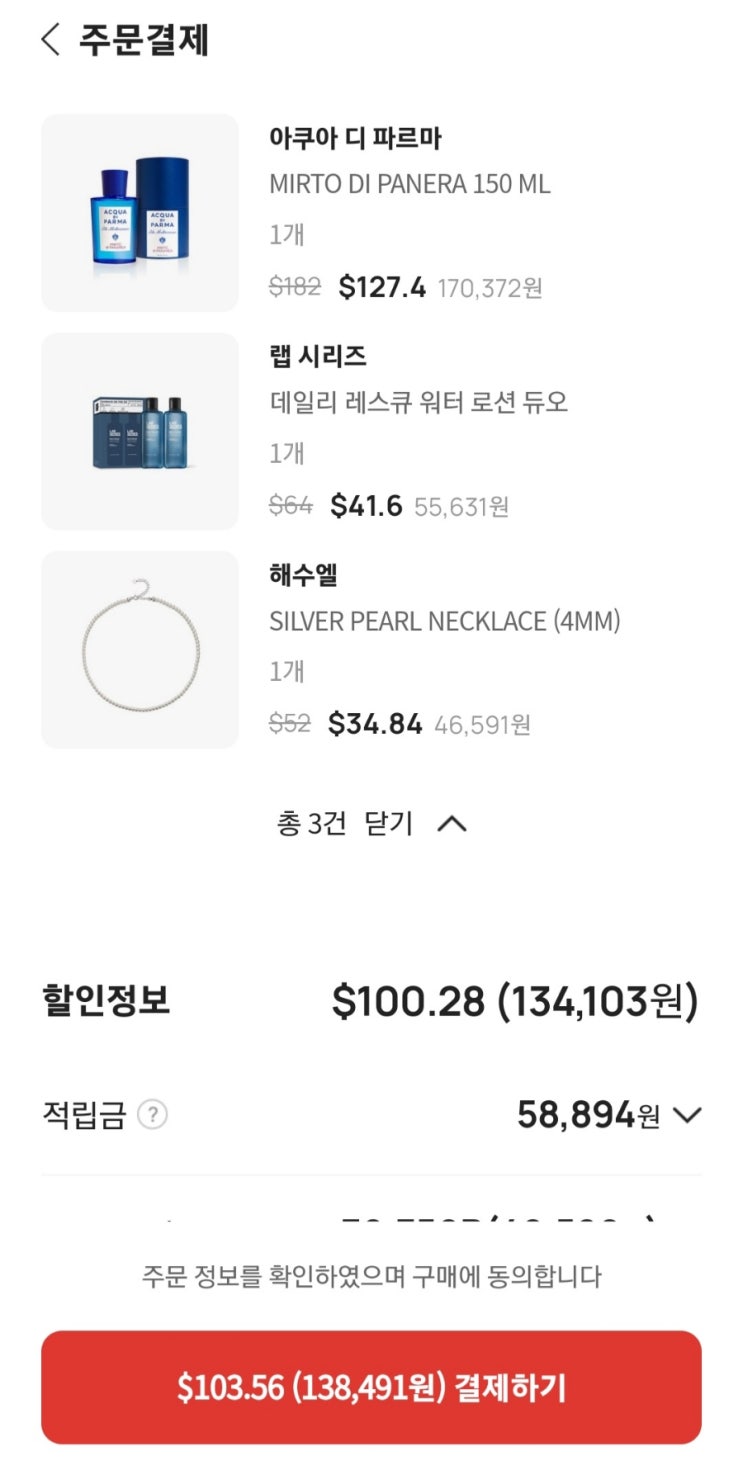Tap the silver pearl necklace thumbnail

[x=140, y=649]
